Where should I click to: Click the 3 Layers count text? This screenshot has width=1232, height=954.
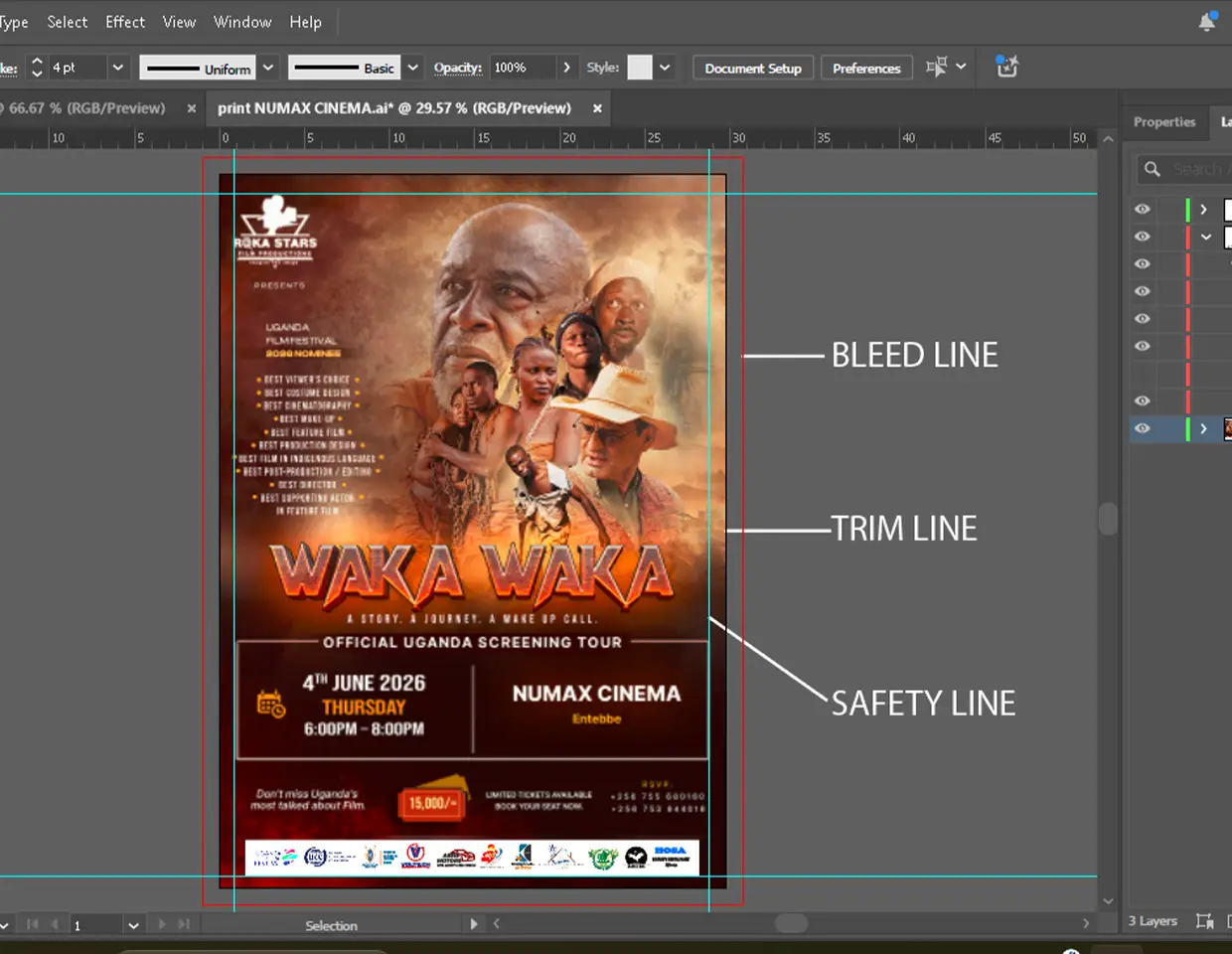1153,921
